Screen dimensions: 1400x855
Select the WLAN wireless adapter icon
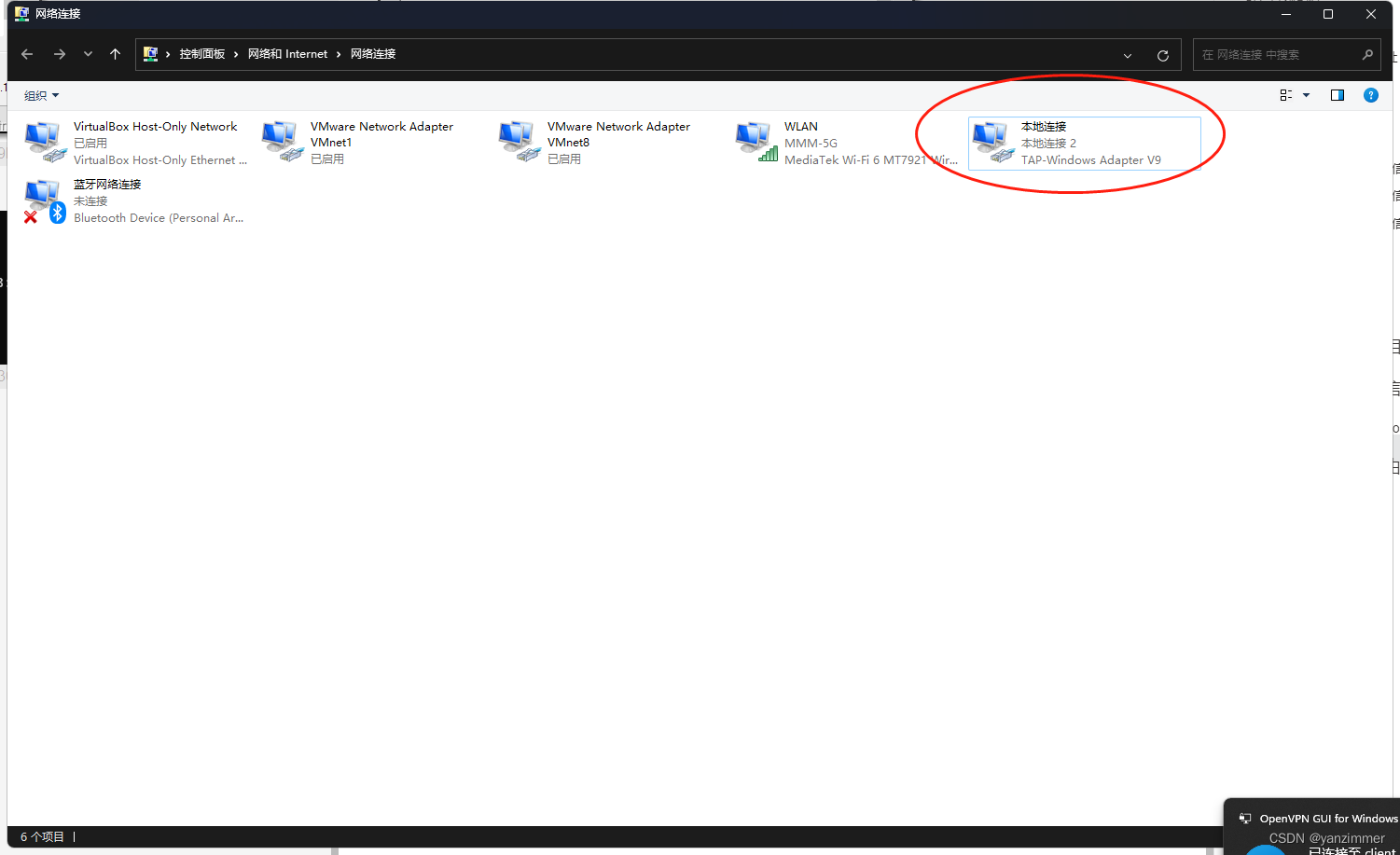[755, 143]
